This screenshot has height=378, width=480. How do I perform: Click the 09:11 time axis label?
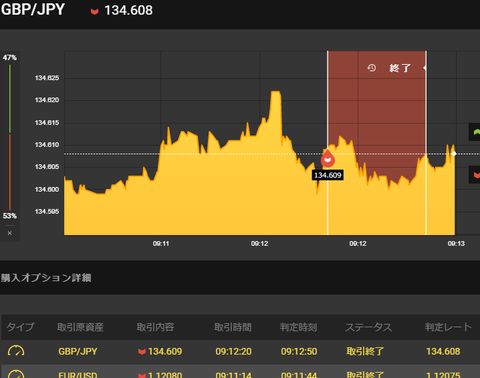tap(161, 244)
